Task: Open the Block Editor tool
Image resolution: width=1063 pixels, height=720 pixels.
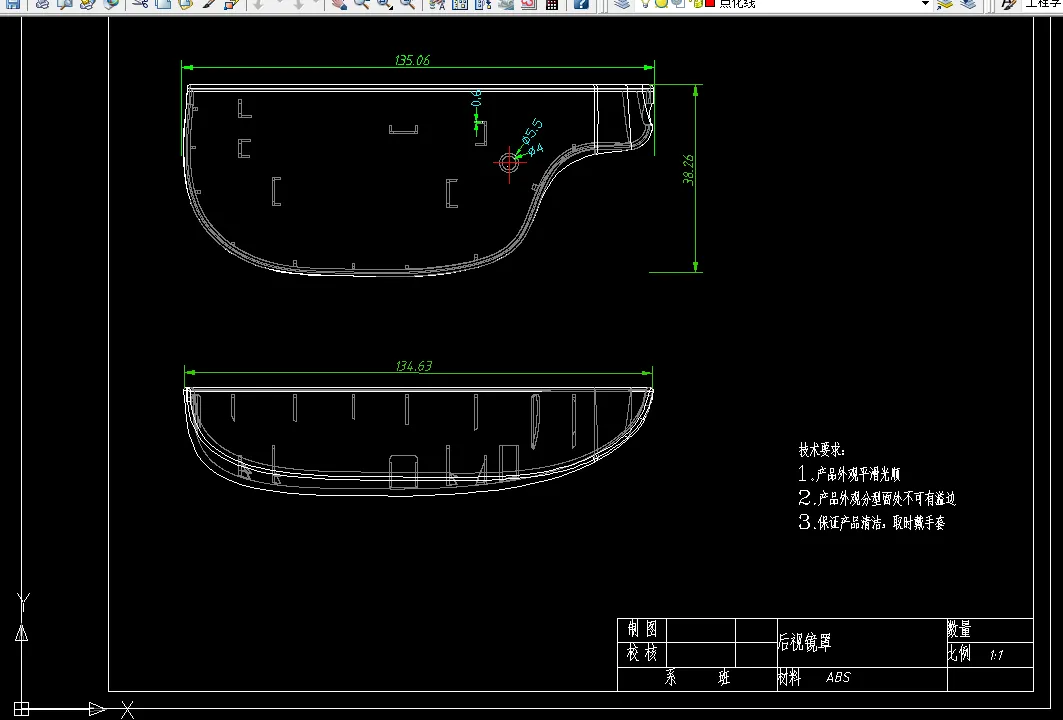Action: click(x=231, y=3)
